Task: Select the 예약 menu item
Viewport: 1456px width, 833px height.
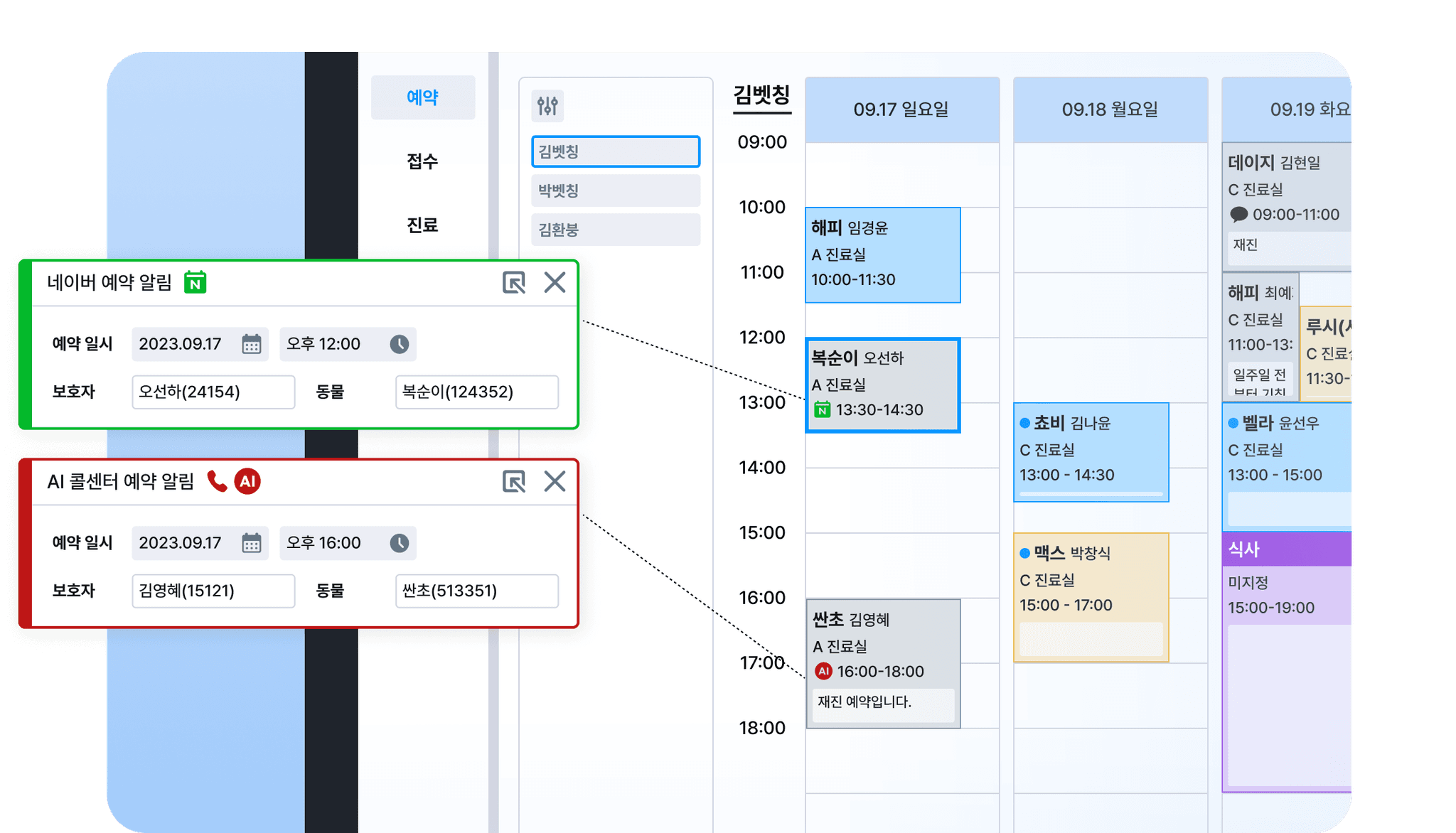Action: pos(422,97)
